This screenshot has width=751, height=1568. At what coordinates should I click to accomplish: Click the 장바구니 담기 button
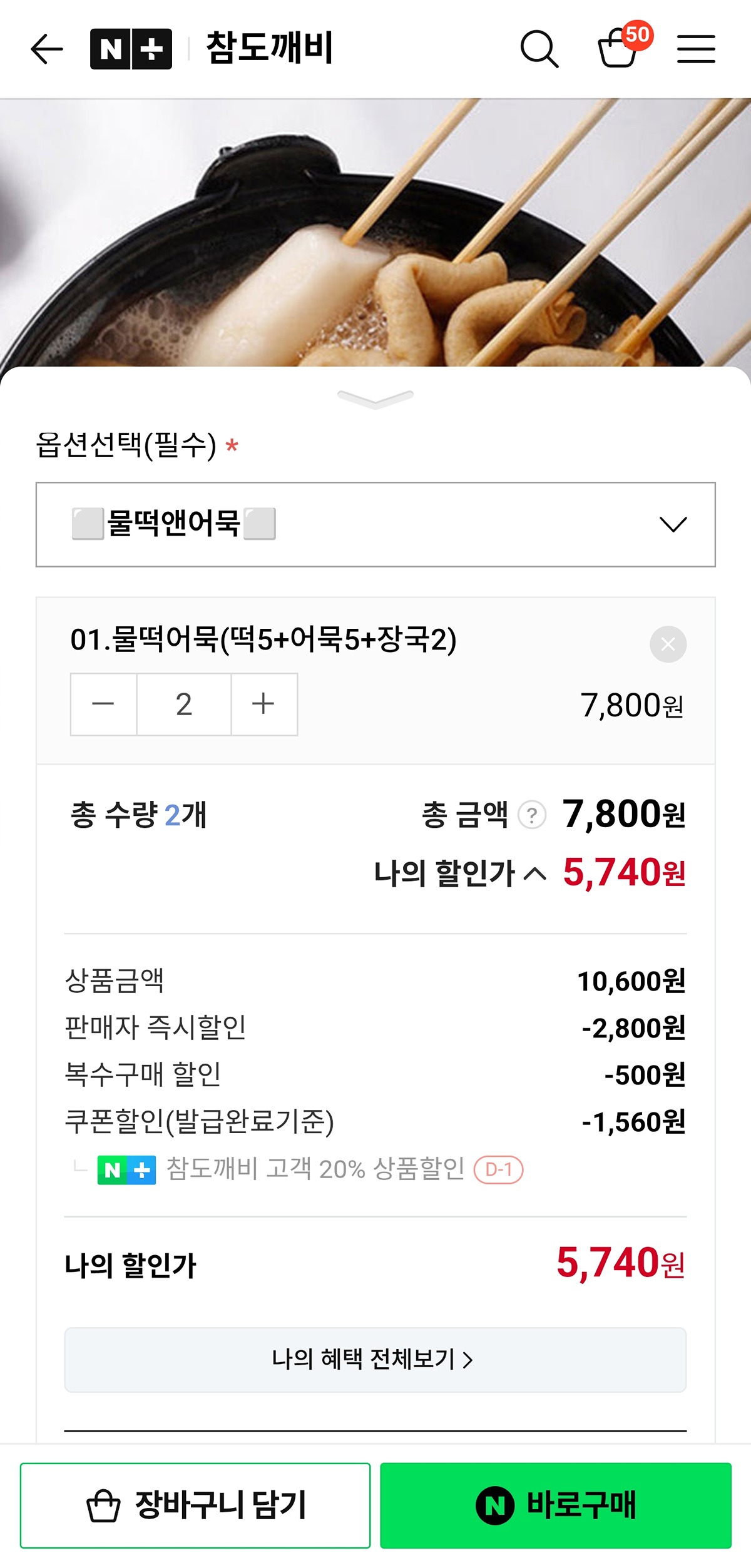coord(195,1505)
